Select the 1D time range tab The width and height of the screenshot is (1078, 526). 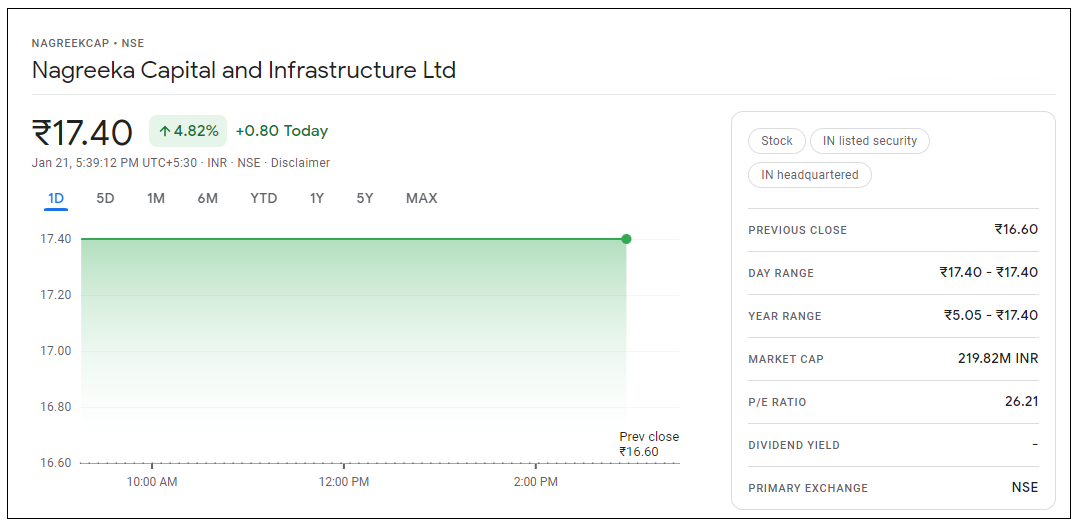tap(56, 198)
